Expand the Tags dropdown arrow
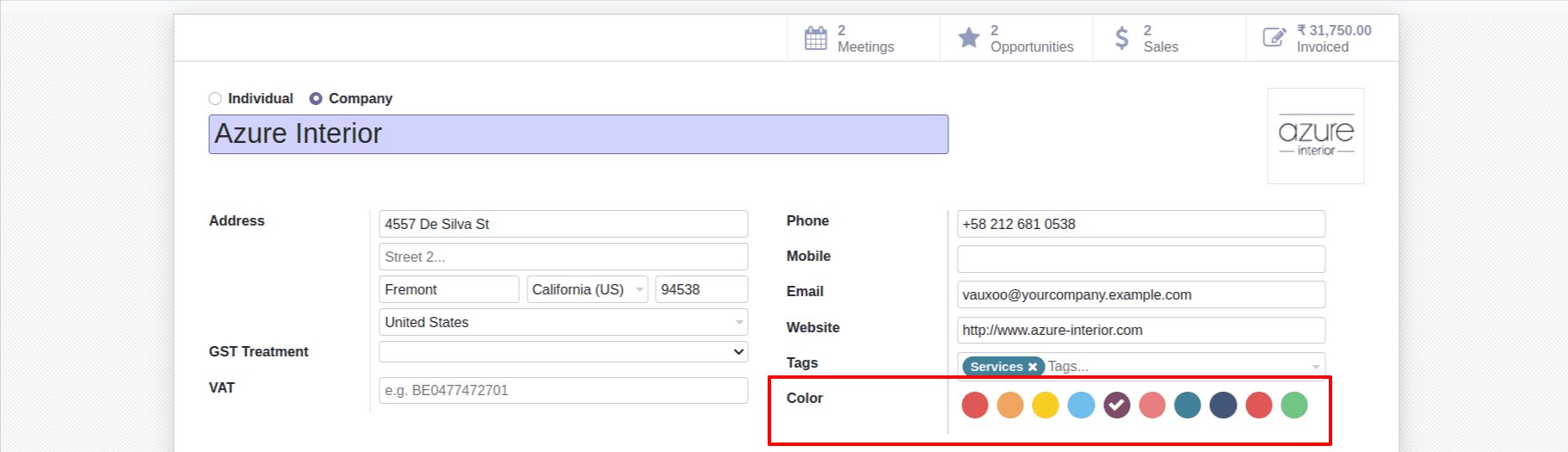The width and height of the screenshot is (1568, 452). click(1315, 367)
